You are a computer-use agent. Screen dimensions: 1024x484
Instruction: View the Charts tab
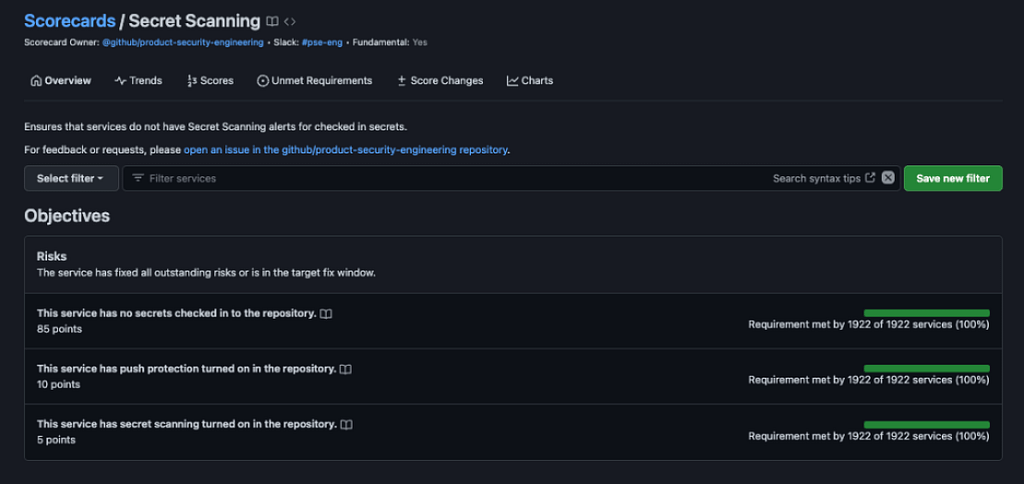[x=530, y=80]
